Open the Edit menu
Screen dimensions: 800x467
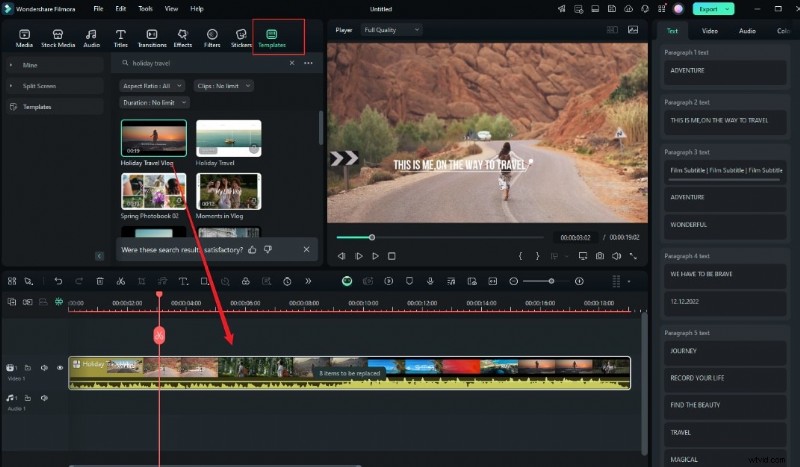(x=120, y=8)
